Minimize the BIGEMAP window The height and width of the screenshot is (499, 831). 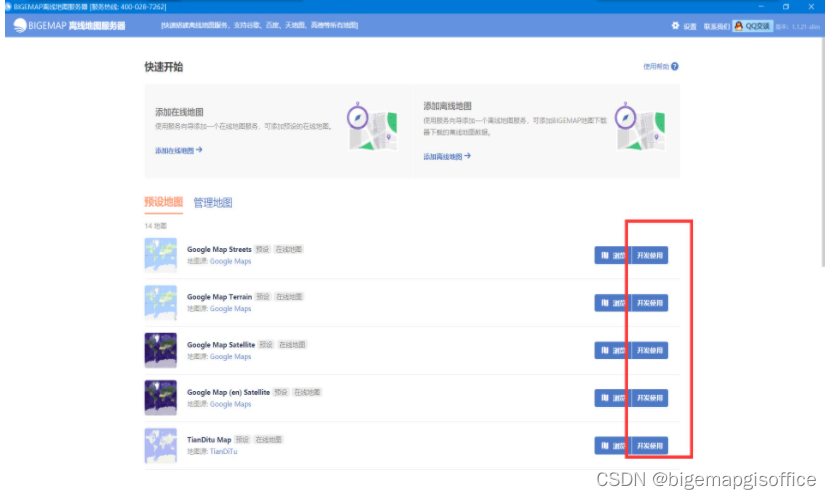761,6
